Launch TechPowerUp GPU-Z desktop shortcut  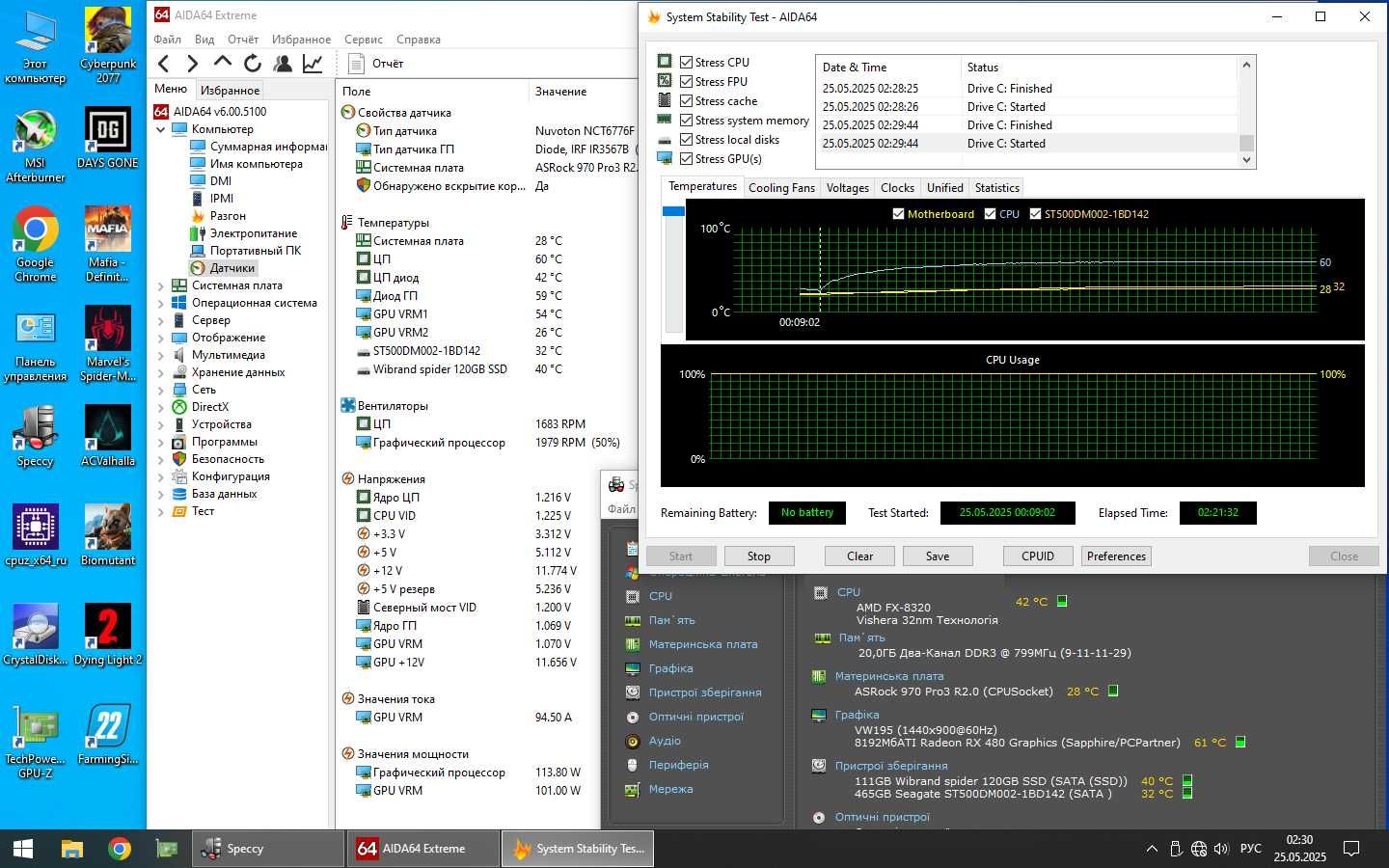pos(36,742)
